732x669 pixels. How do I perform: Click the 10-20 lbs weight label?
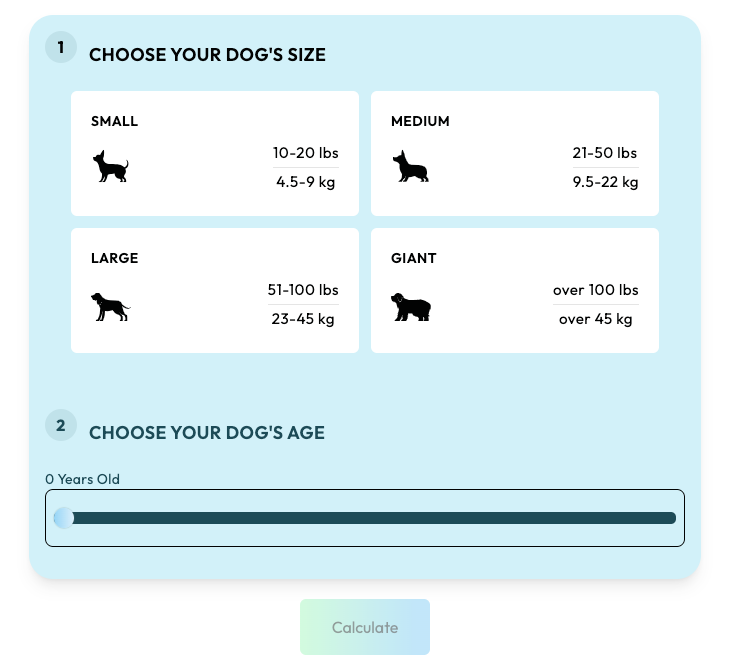click(306, 153)
